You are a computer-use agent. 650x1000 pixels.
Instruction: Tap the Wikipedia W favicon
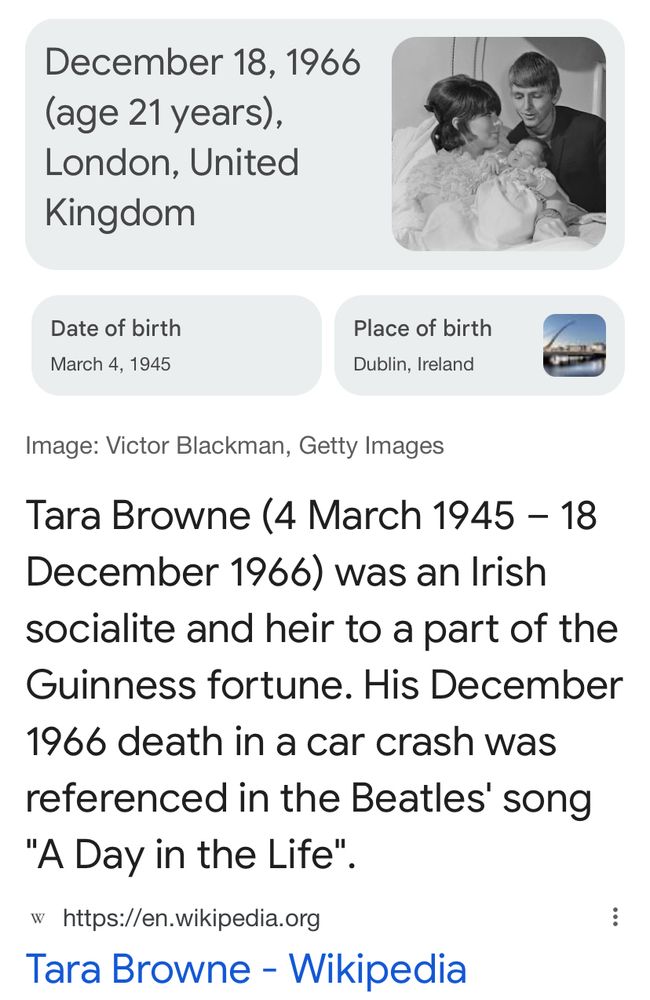[38, 918]
